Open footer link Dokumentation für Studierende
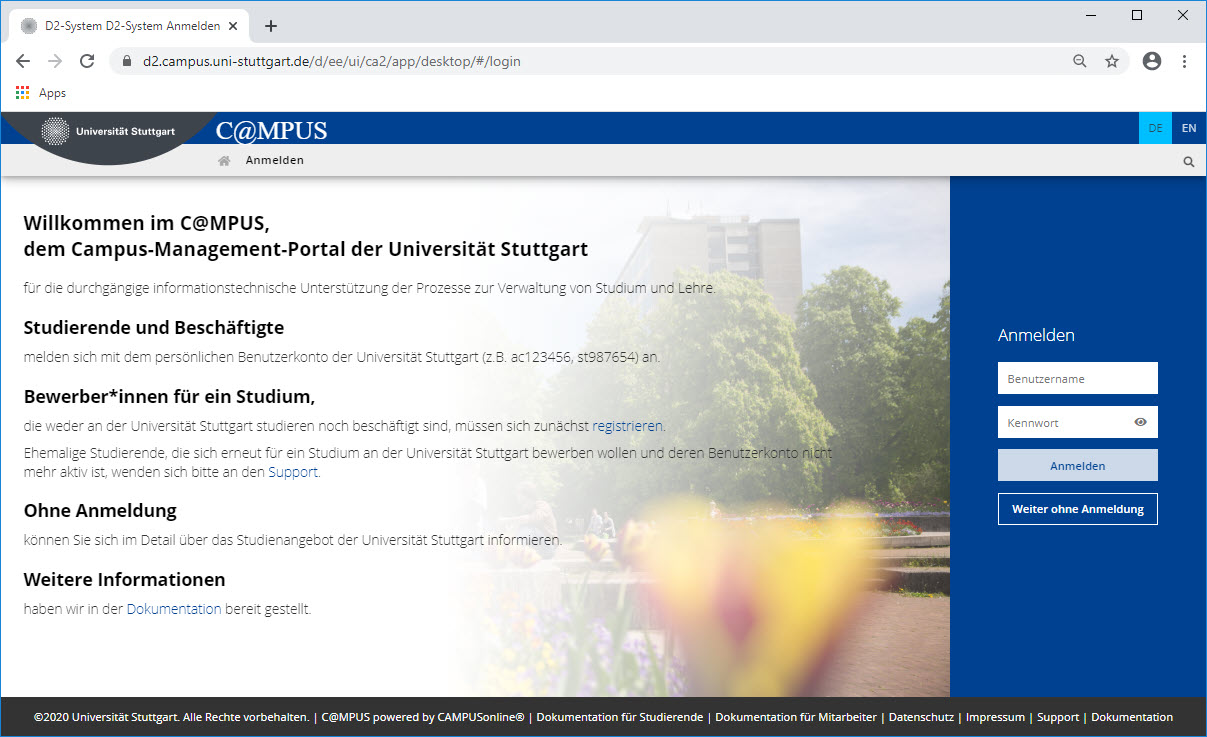Screen dimensions: 1207x737 tap(620, 717)
